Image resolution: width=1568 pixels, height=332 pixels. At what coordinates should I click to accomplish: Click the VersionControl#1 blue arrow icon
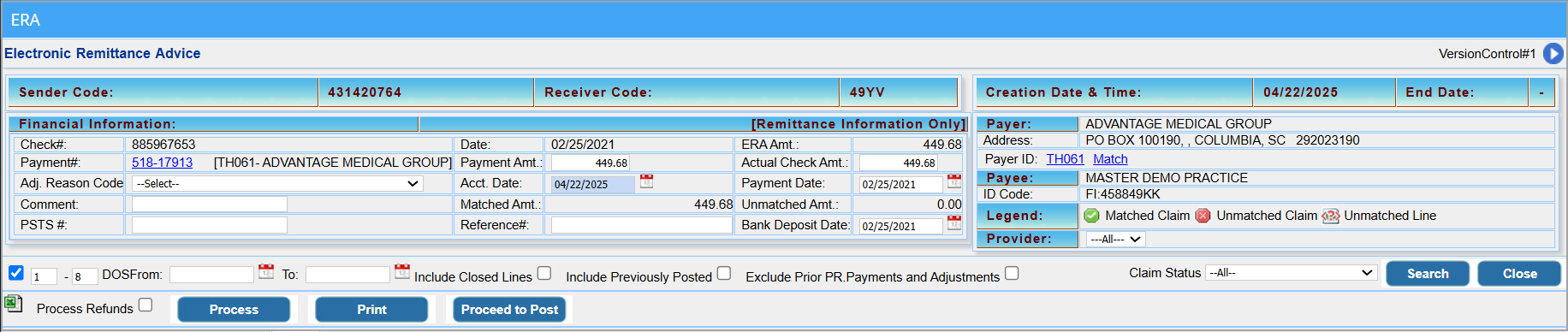tap(1553, 54)
